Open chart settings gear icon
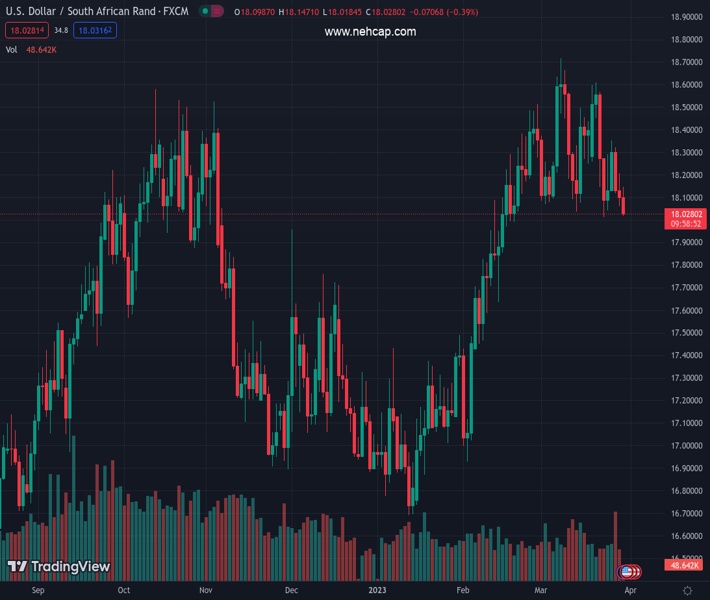Screen dimensions: 710x600 [x=687, y=590]
